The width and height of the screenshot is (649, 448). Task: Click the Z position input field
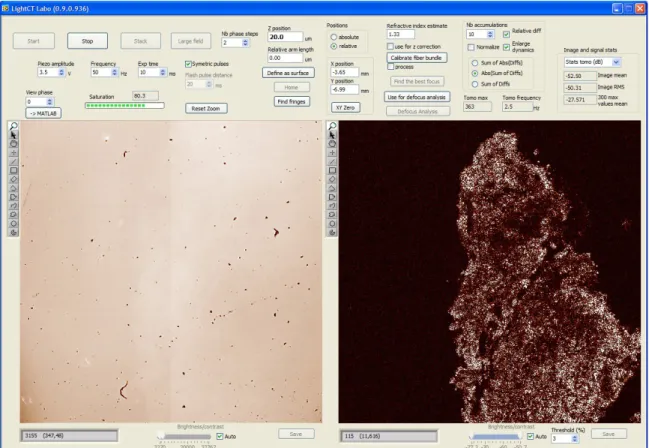coord(285,37)
